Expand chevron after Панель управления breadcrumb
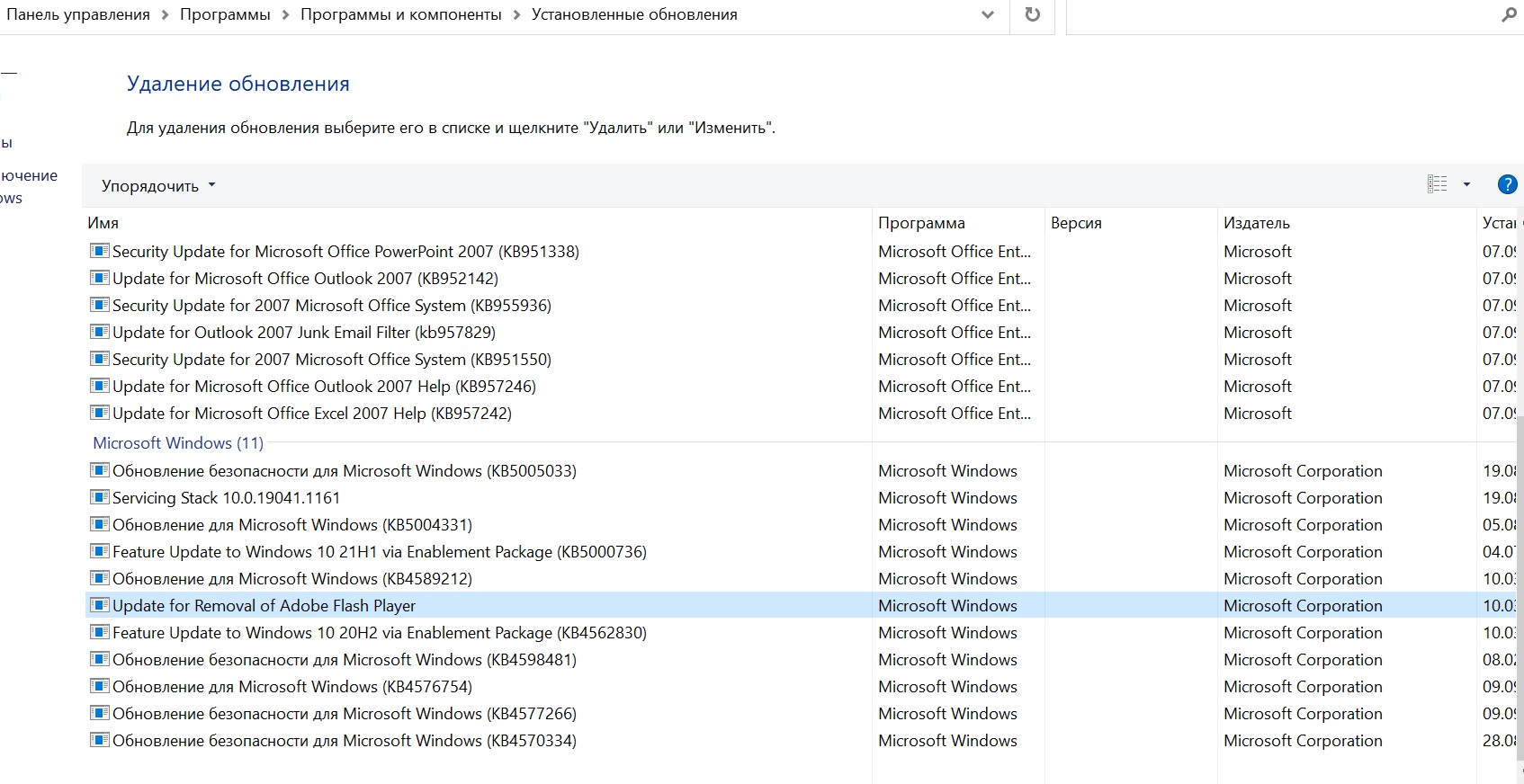Image resolution: width=1524 pixels, height=784 pixels. [x=165, y=14]
